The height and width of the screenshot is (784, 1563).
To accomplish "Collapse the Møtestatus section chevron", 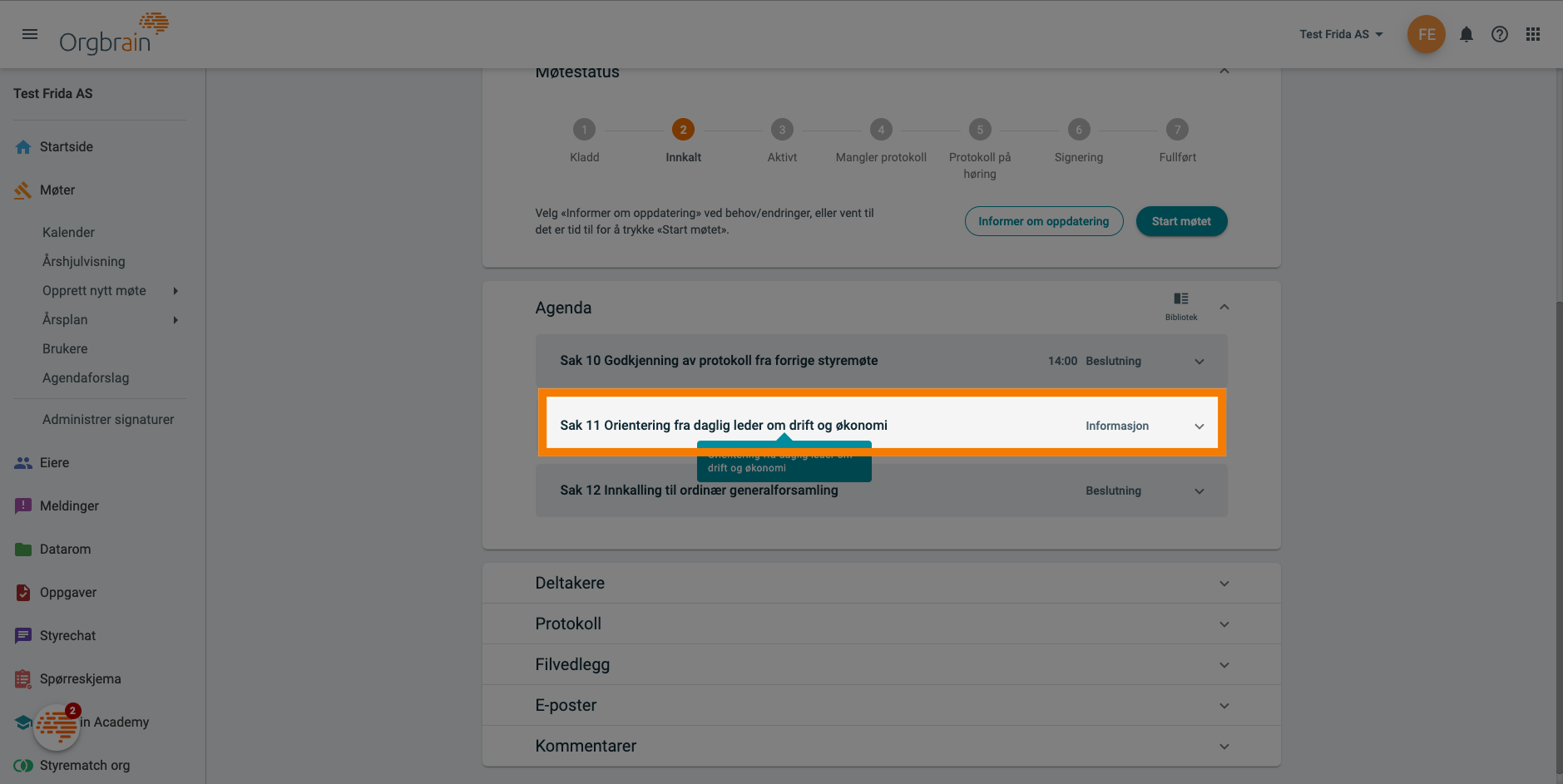I will (x=1224, y=71).
